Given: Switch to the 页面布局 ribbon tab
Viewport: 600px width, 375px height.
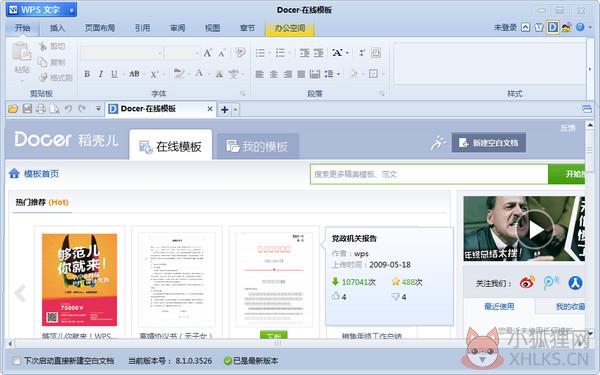Looking at the screenshot, I should point(100,28).
